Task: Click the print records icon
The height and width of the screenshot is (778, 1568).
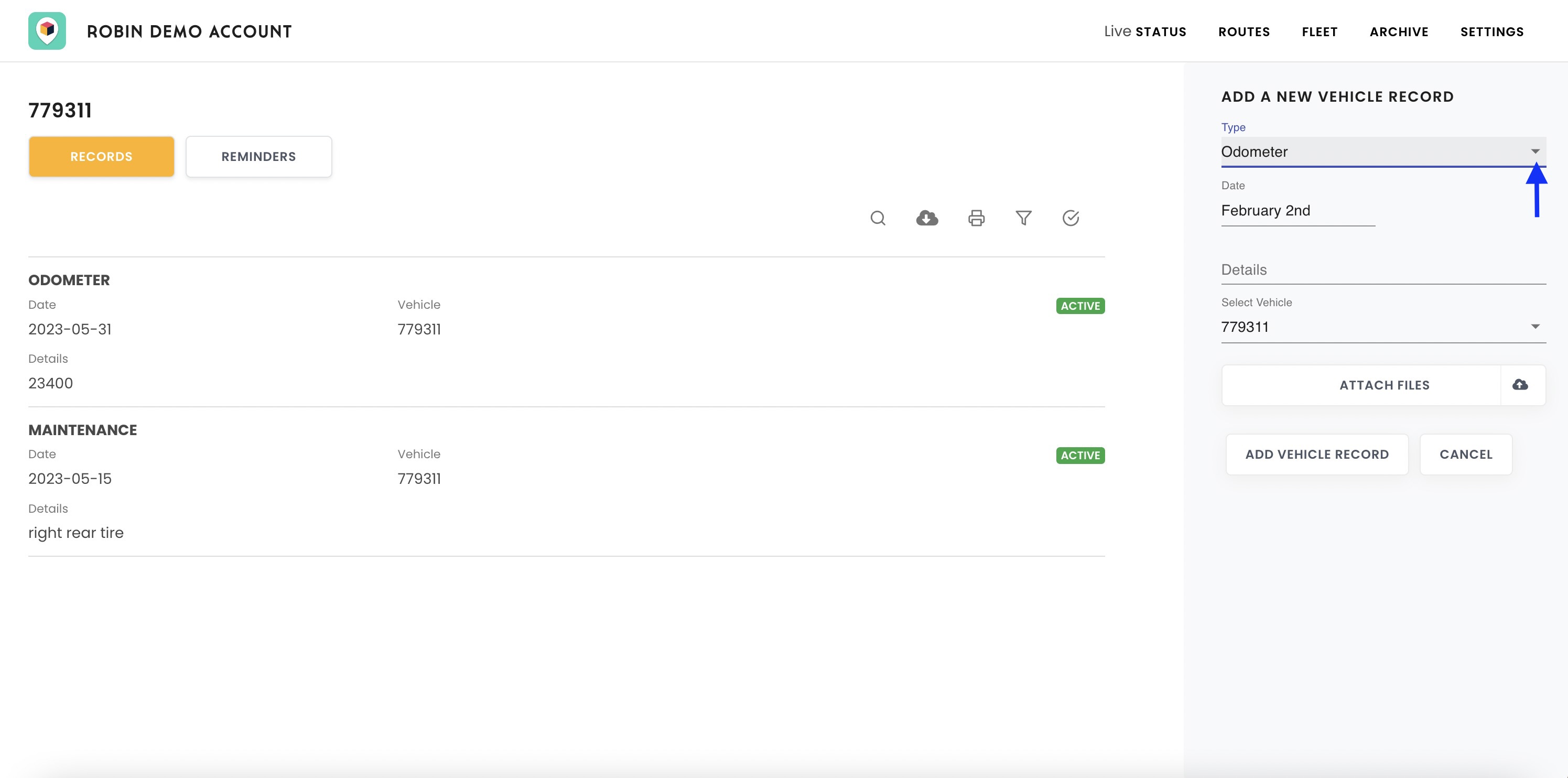Action: pyautogui.click(x=976, y=218)
